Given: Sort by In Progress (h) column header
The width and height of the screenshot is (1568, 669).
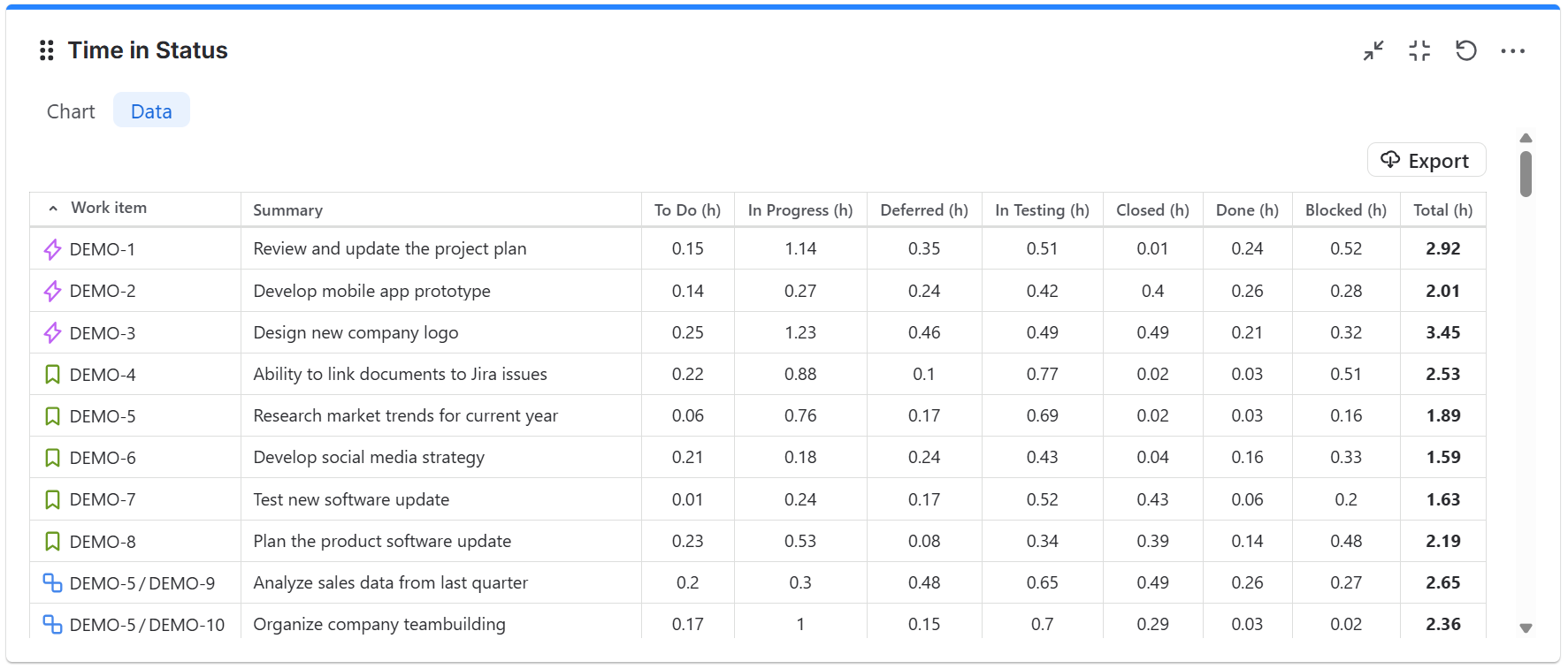Looking at the screenshot, I should [x=800, y=210].
